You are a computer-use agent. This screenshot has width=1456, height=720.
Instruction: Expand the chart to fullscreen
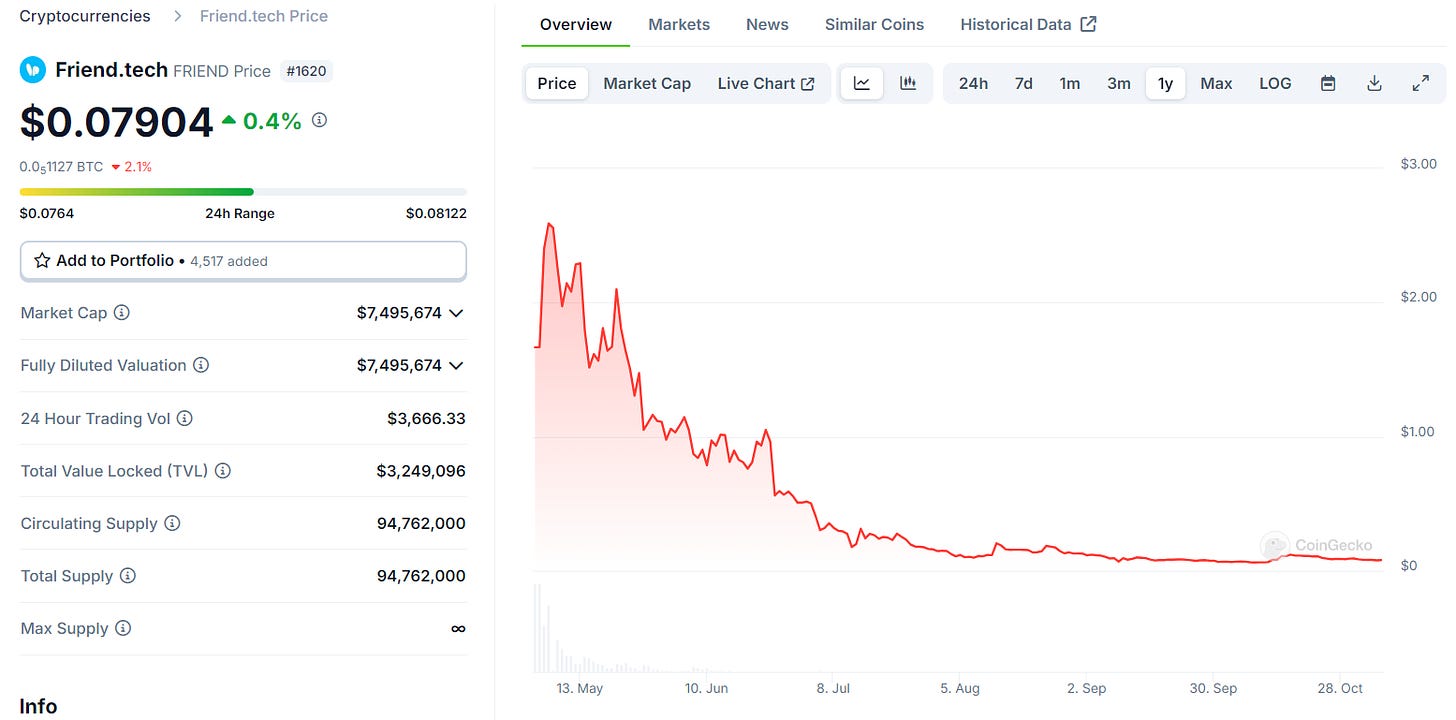coord(1420,84)
